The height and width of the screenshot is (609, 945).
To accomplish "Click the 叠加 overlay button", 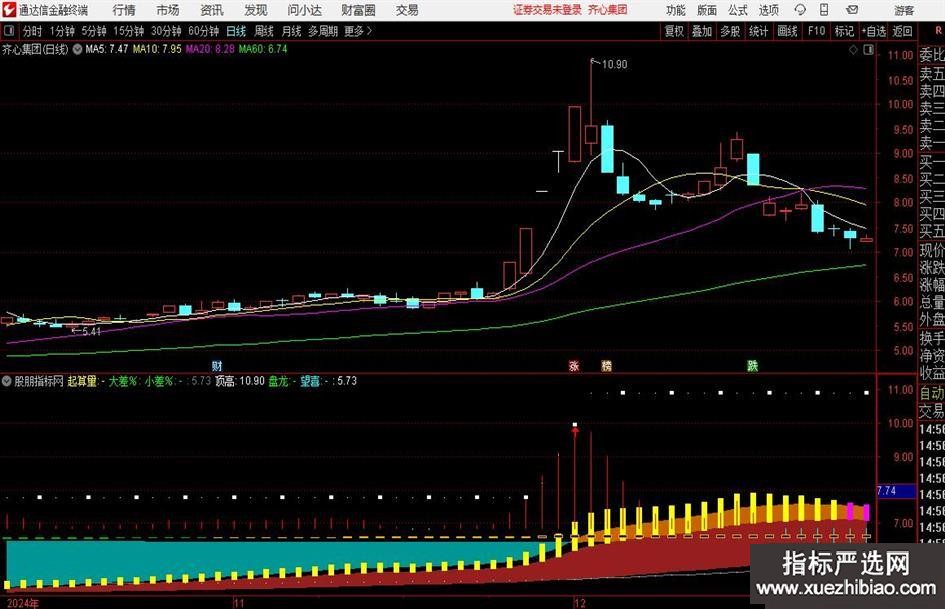I will 702,31.
